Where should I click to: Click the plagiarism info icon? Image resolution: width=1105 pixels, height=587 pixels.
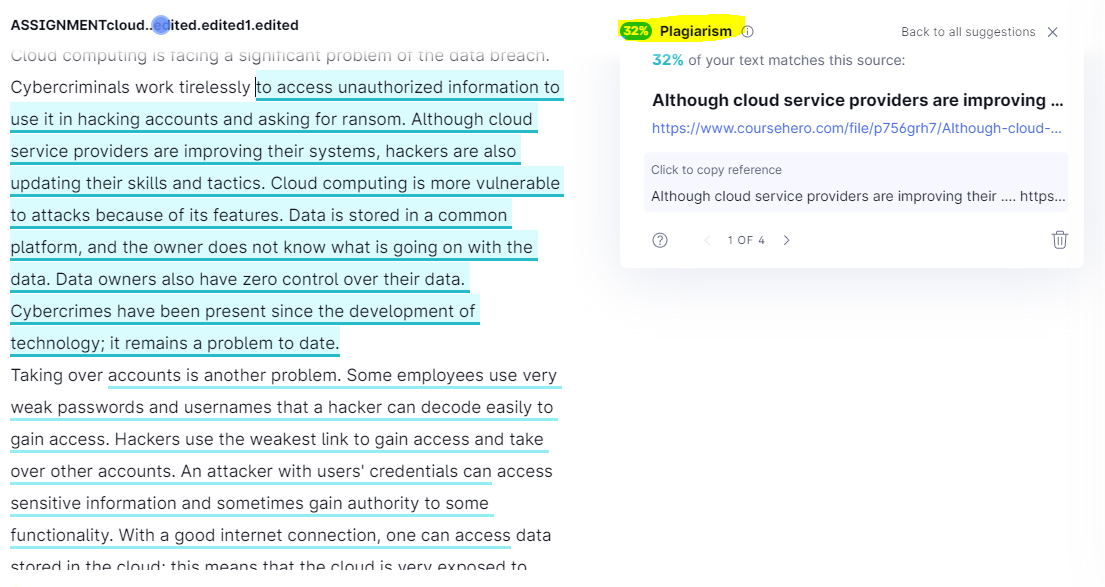(748, 32)
